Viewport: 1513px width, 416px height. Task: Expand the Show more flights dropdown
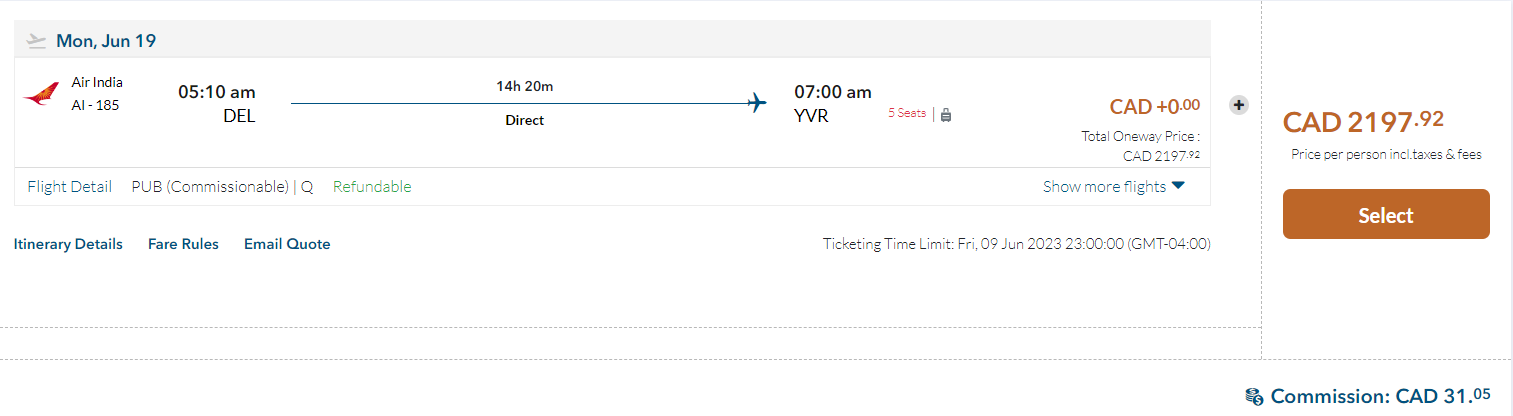point(1113,186)
